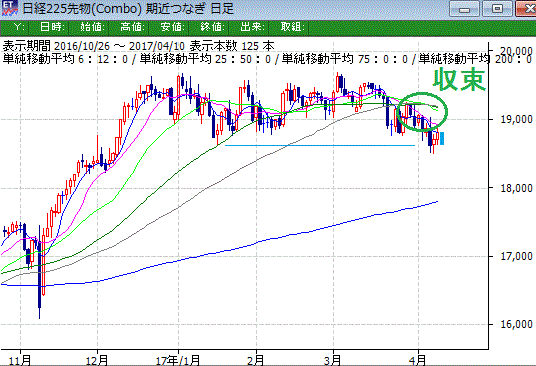Click the 単純移動平均 25 : 50 : 0 label
Screen dimensions: 536x366
pos(205,59)
